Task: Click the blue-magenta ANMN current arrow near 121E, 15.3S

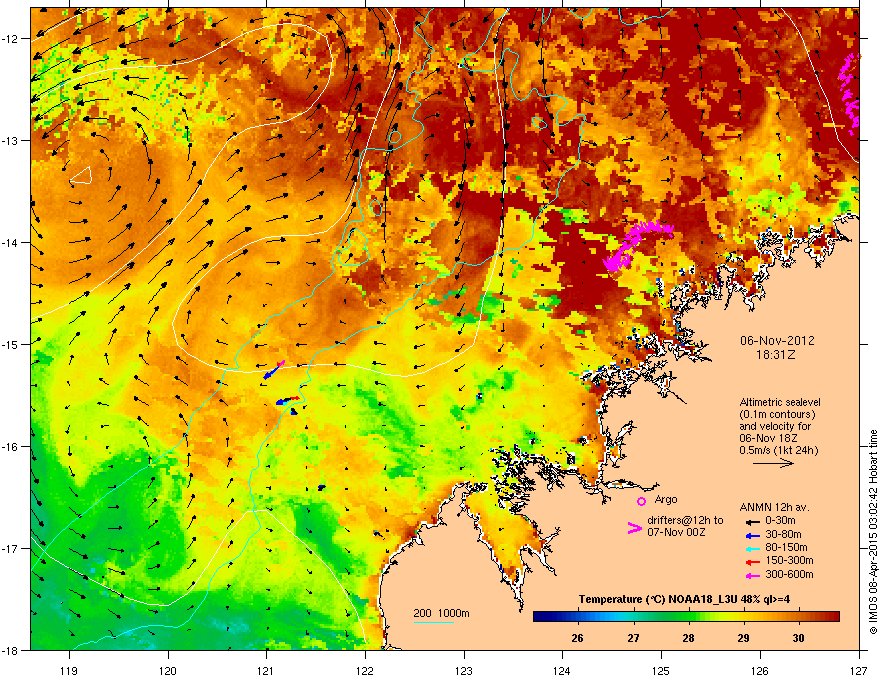Action: click(274, 370)
